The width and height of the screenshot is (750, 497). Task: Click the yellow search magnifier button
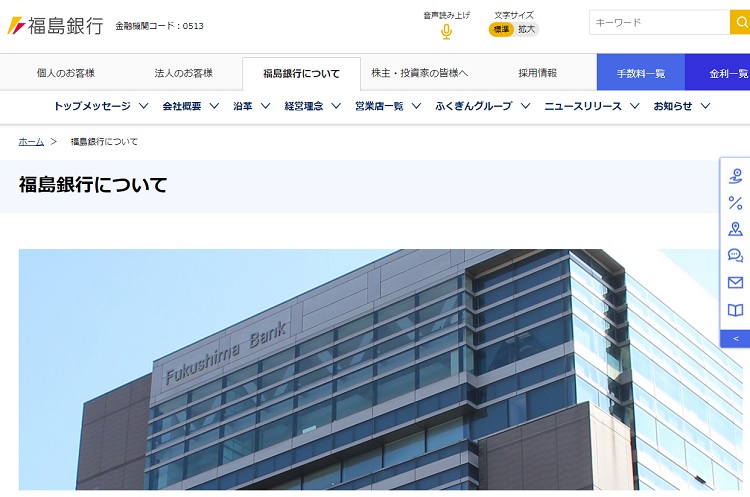click(x=741, y=22)
